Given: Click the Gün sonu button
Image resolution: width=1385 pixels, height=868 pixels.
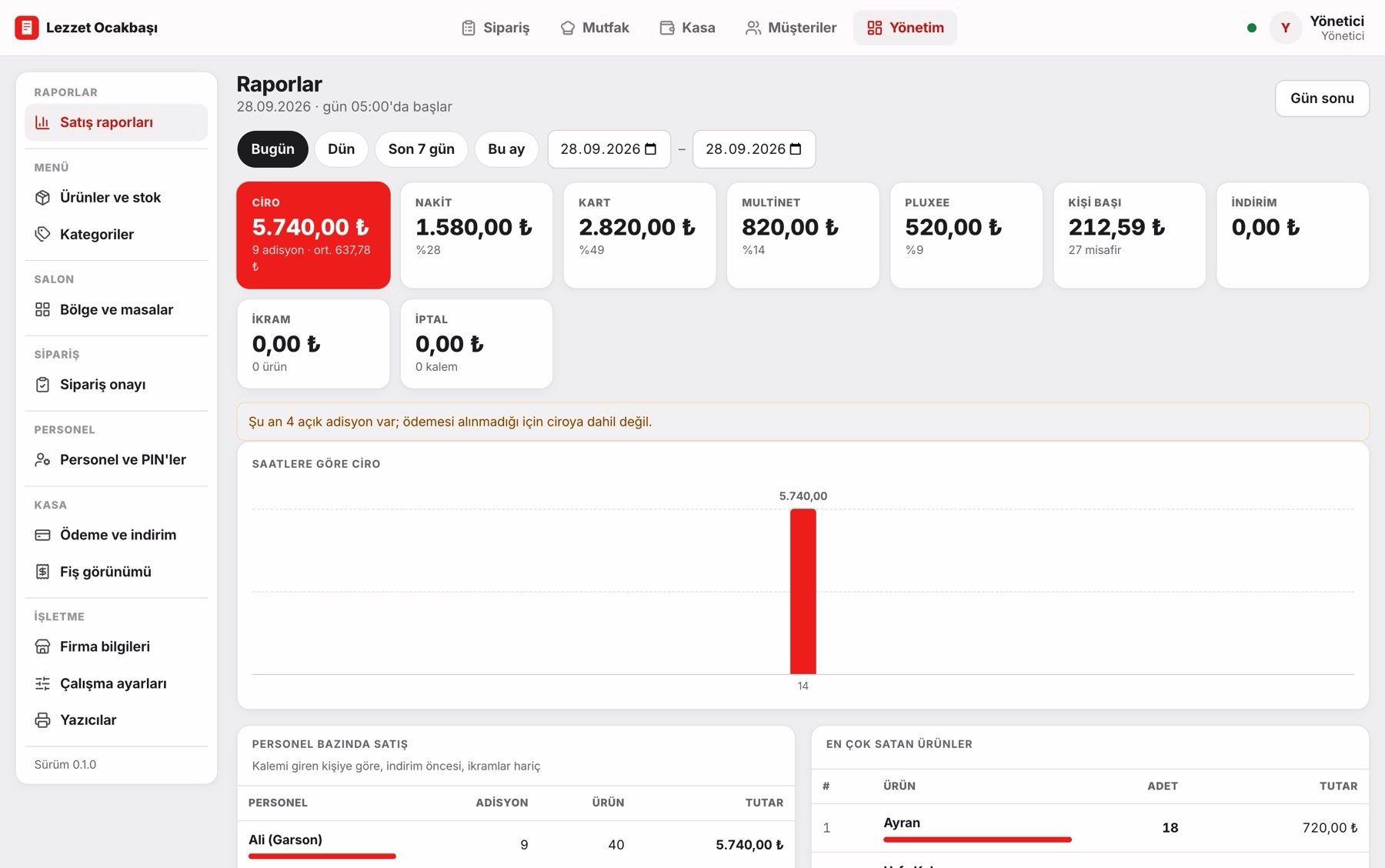Looking at the screenshot, I should click(1322, 98).
